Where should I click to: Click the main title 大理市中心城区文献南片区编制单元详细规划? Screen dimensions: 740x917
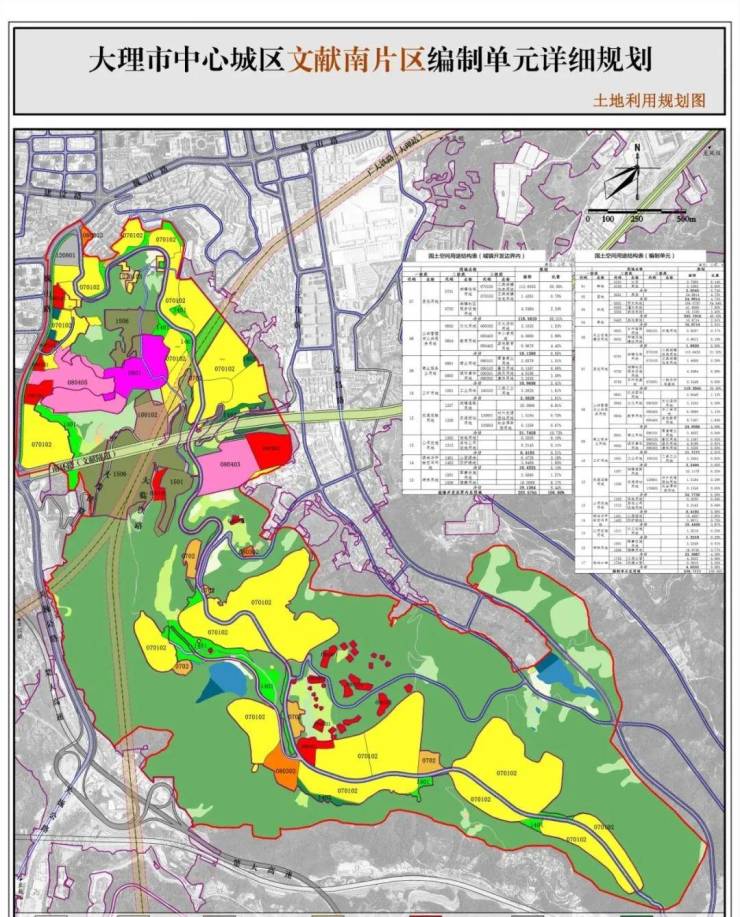tap(370, 60)
